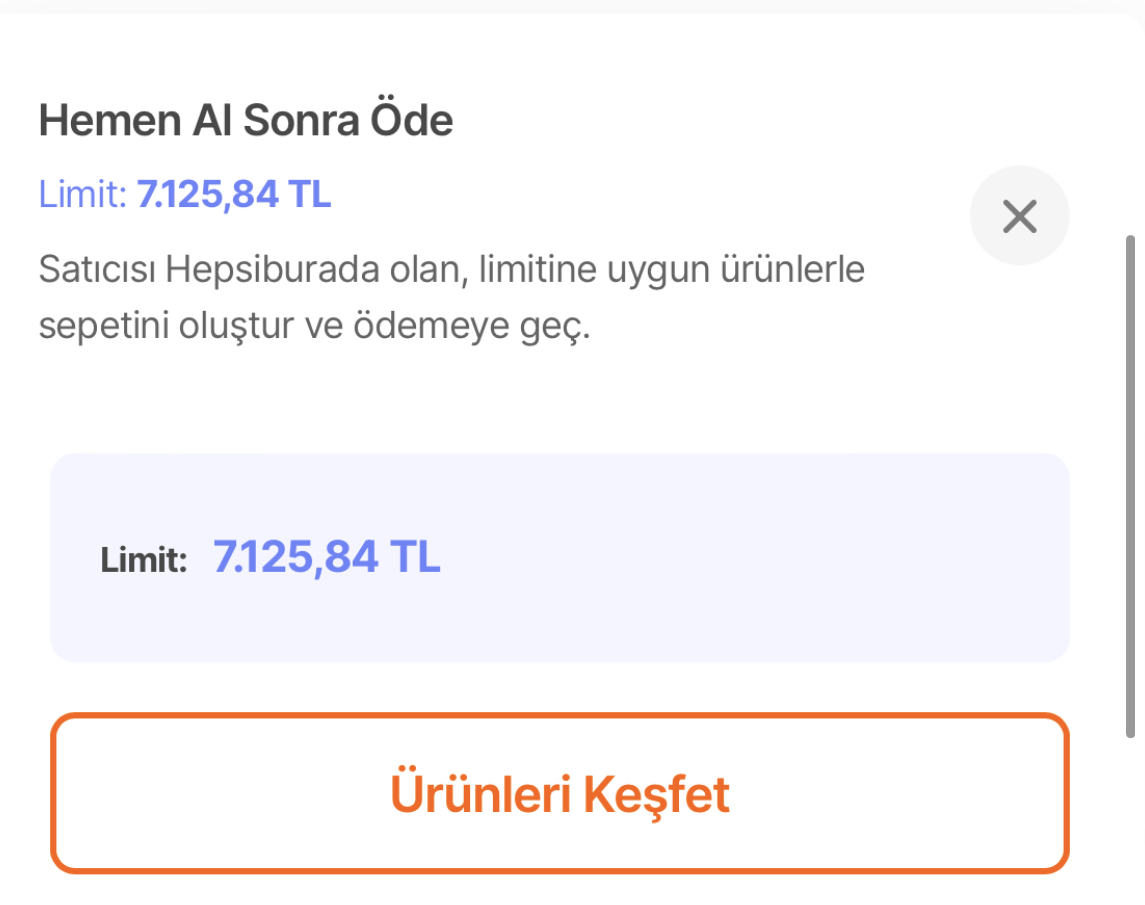The height and width of the screenshot is (905, 1145).
Task: Click the Hemen Al Sonra Öde heading
Action: pyautogui.click(x=245, y=121)
